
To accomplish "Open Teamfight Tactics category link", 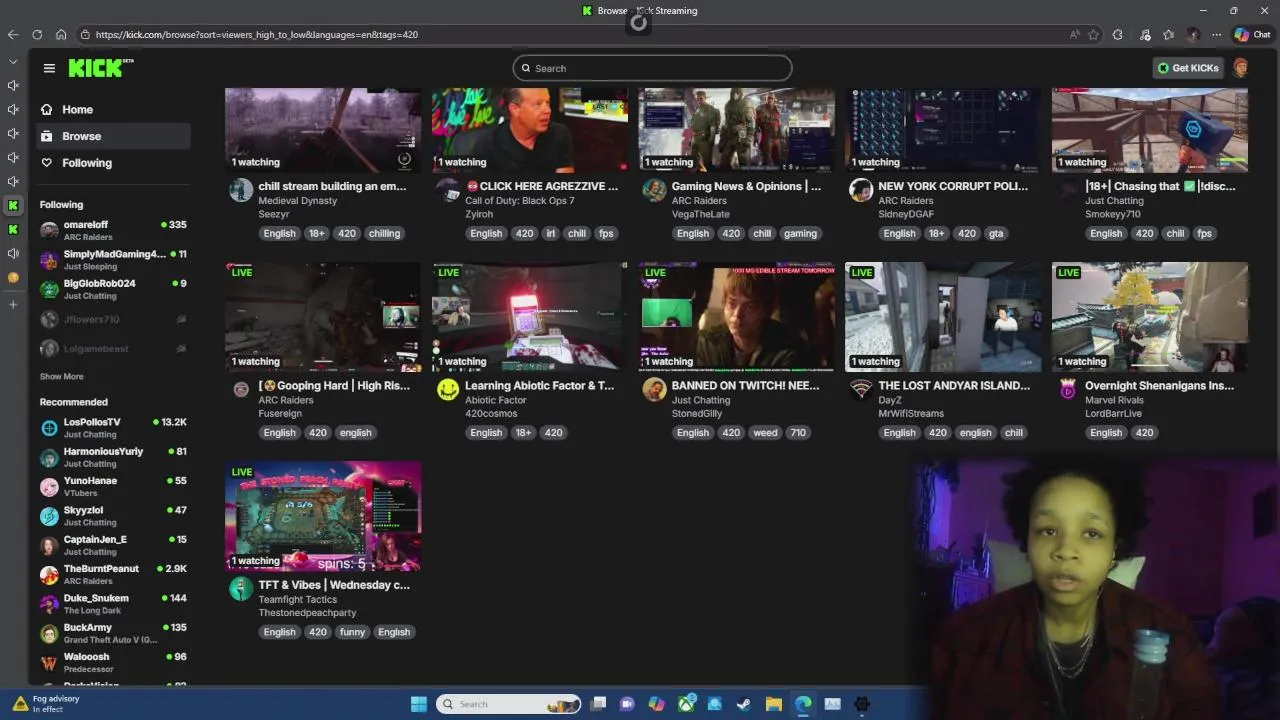I will point(298,599).
